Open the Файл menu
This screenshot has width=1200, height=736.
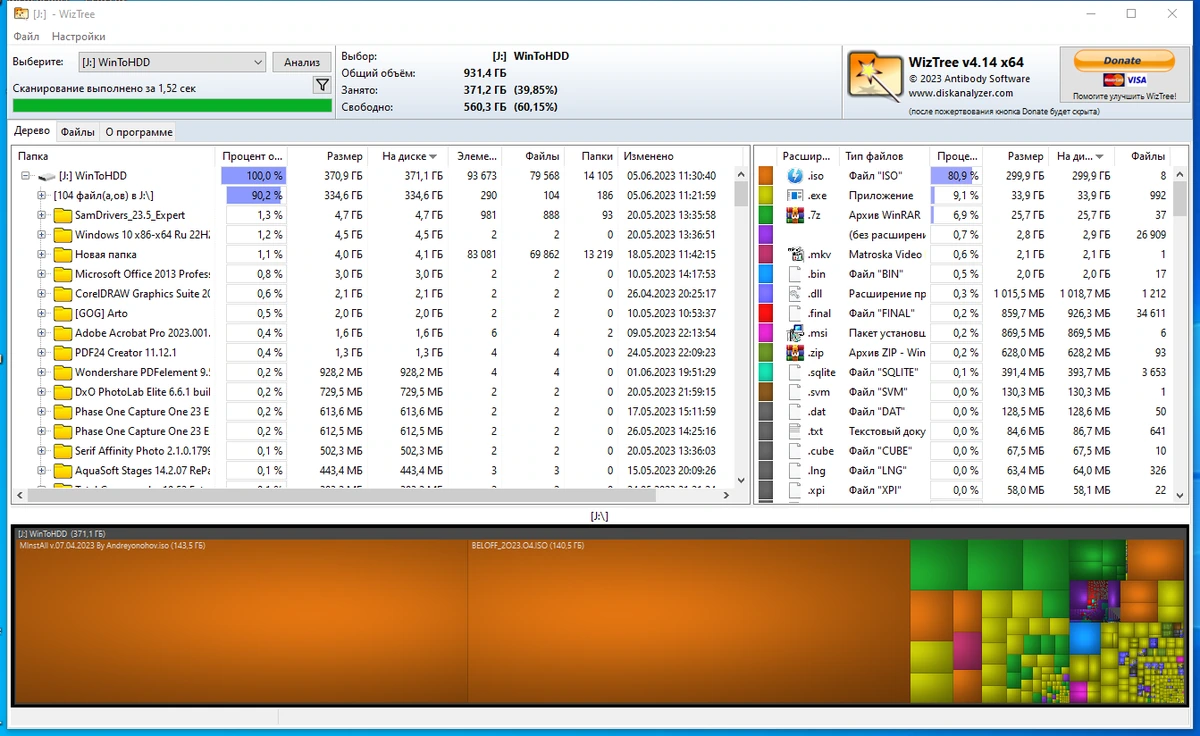tap(26, 36)
